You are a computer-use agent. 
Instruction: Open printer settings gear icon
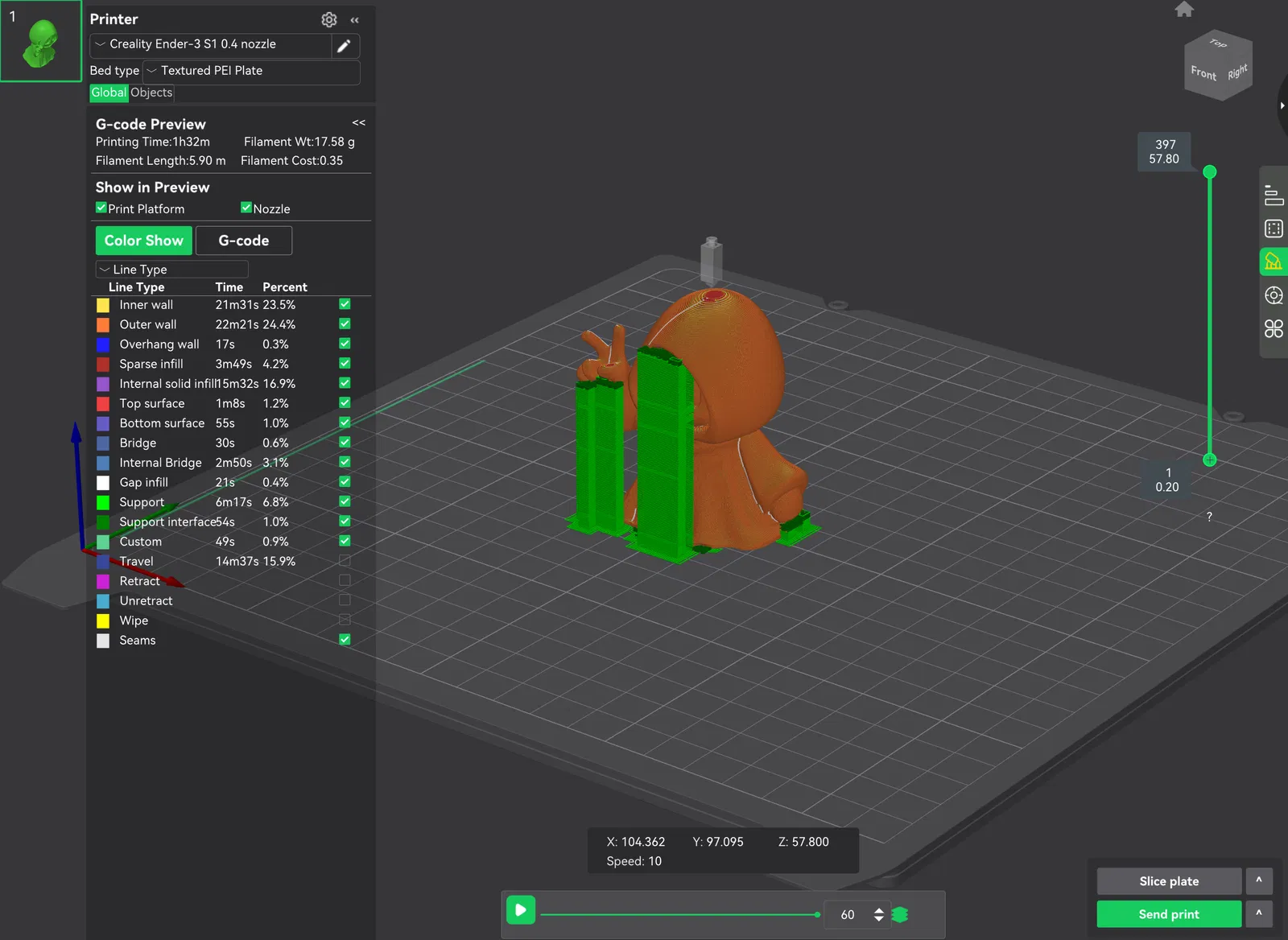pyautogui.click(x=329, y=19)
